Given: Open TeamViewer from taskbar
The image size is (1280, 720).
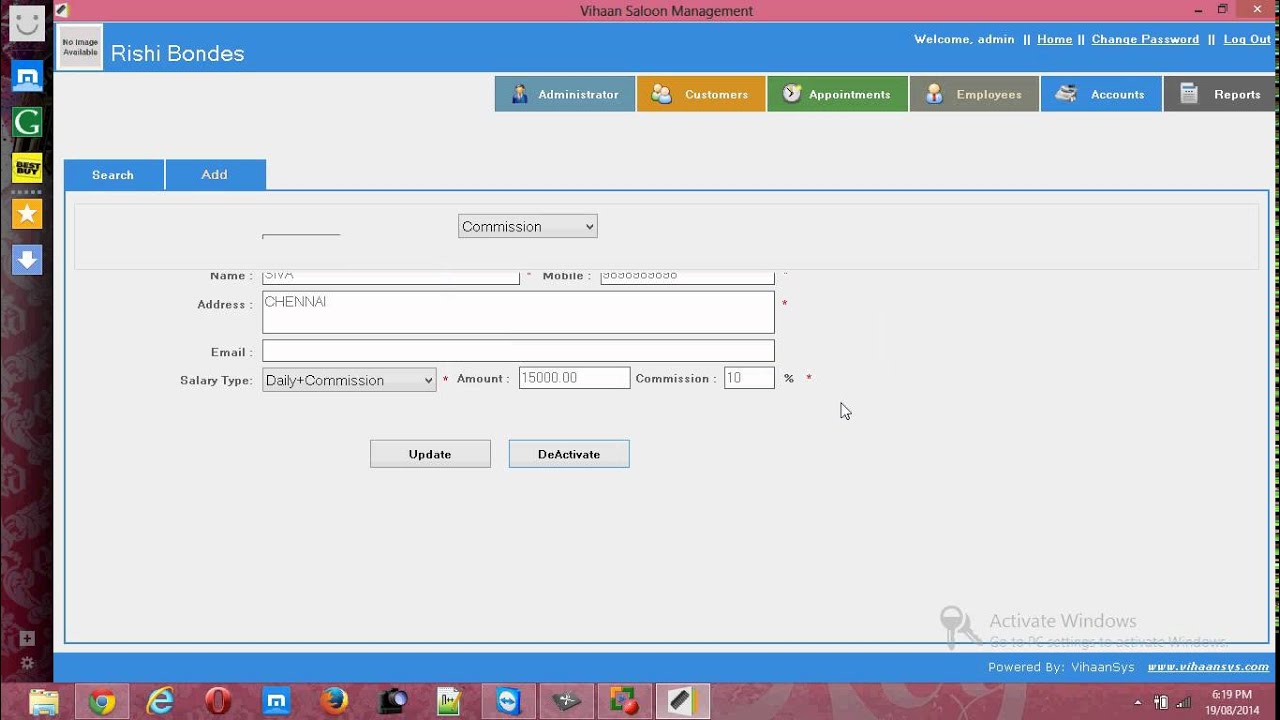Looking at the screenshot, I should pos(508,702).
